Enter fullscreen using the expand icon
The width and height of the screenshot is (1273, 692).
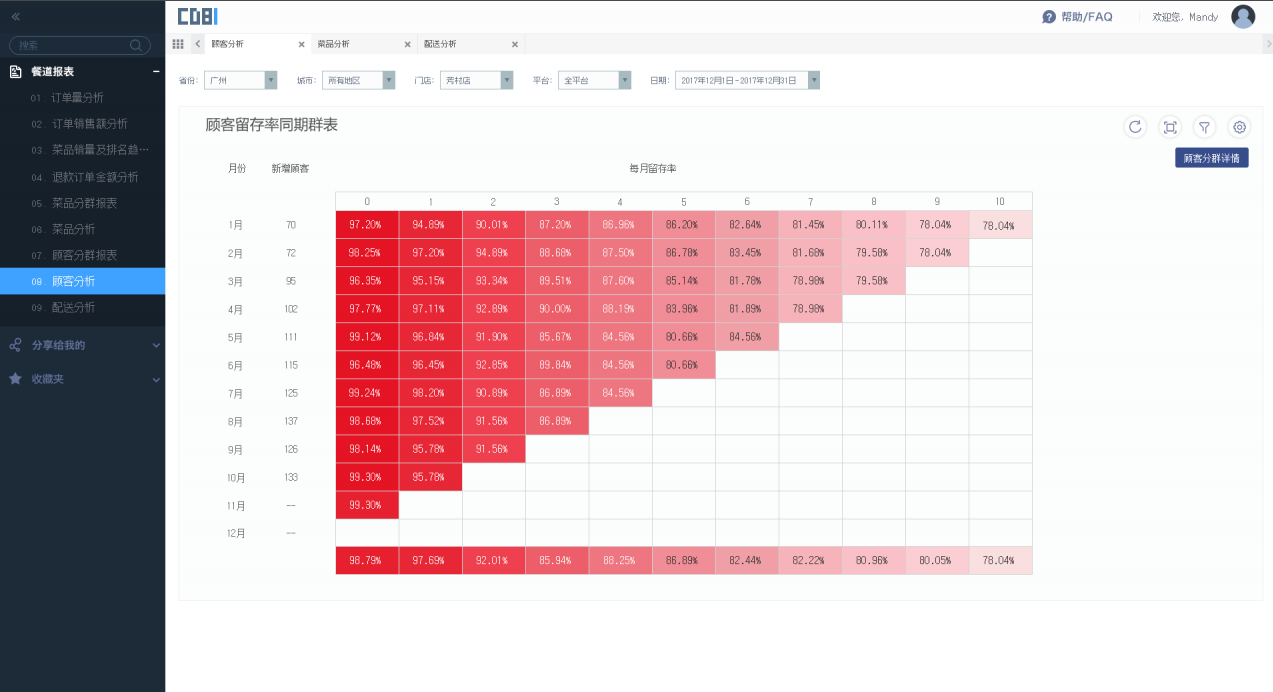[x=1169, y=127]
